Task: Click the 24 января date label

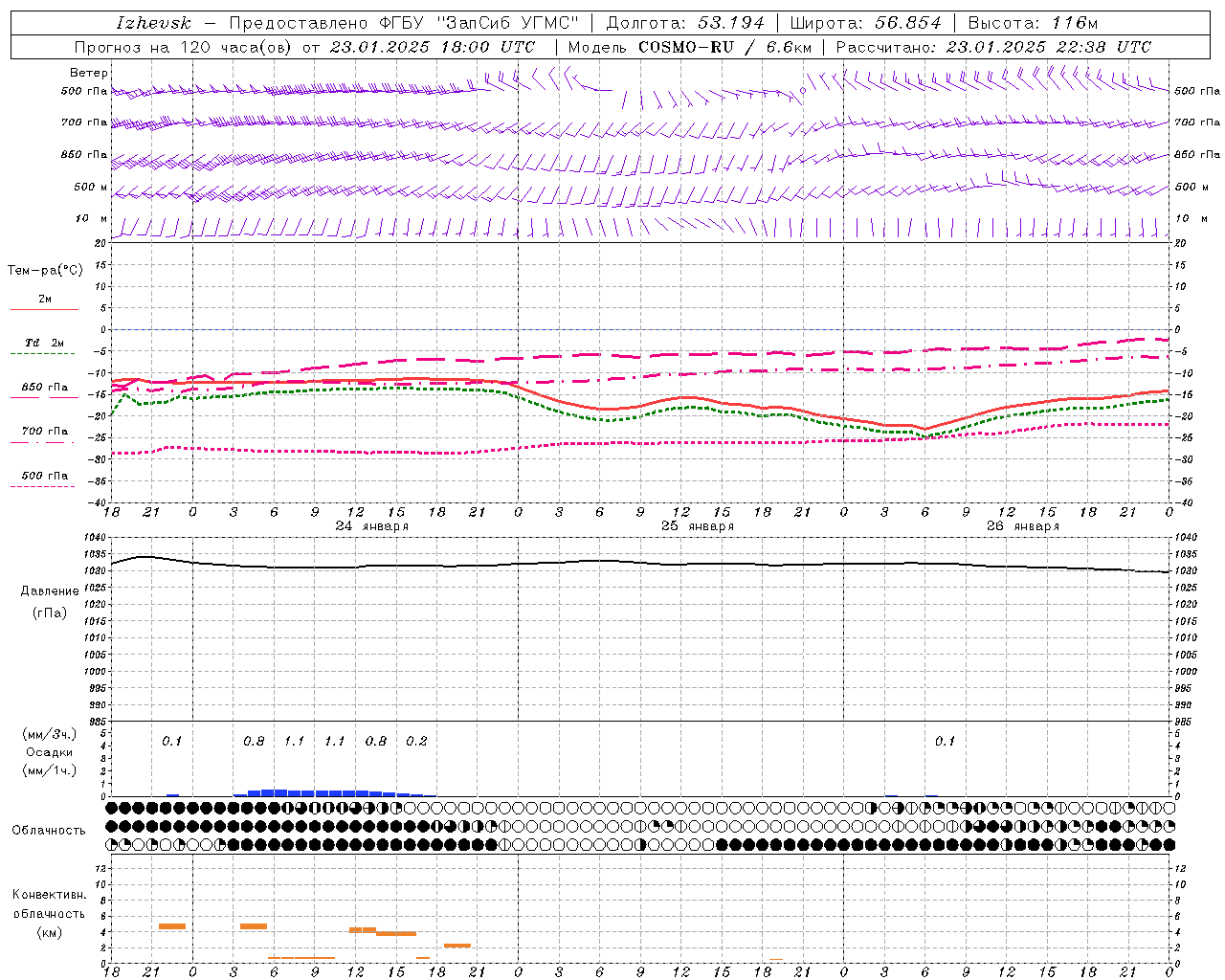Action: pyautogui.click(x=372, y=525)
